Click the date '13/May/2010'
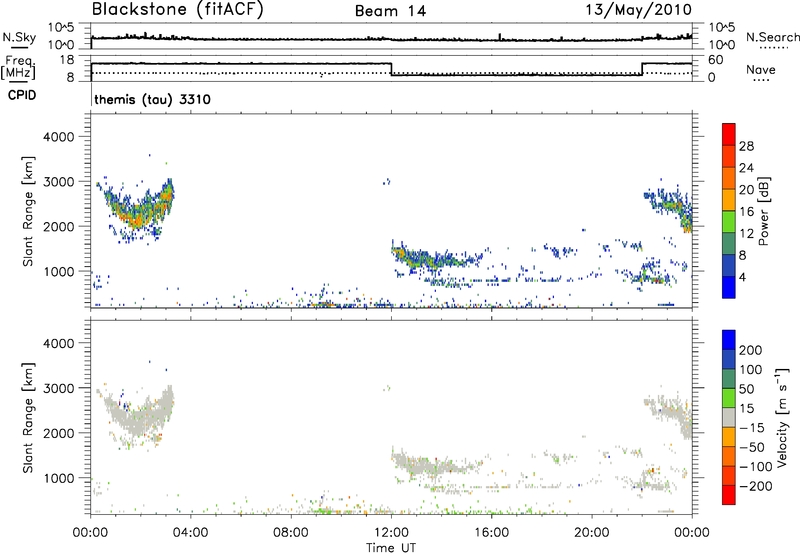800x554 pixels. (638, 10)
